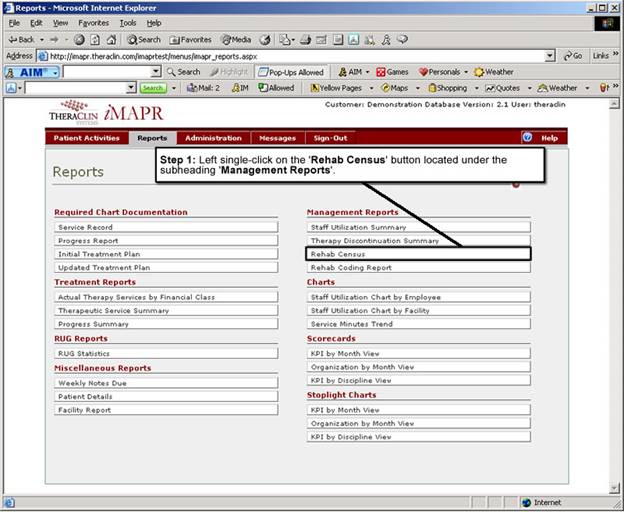The image size is (624, 512).
Task: Open the Favorites menu in menu bar
Action: coord(92,22)
